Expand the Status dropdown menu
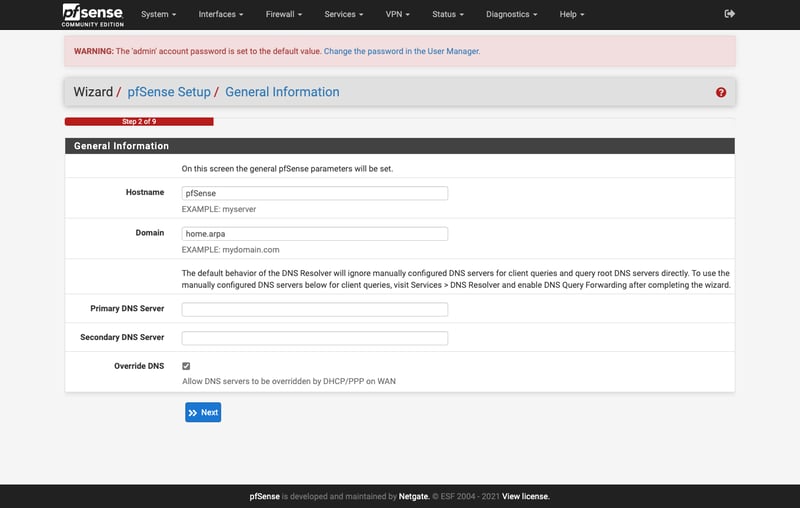The image size is (800, 508). (x=447, y=14)
